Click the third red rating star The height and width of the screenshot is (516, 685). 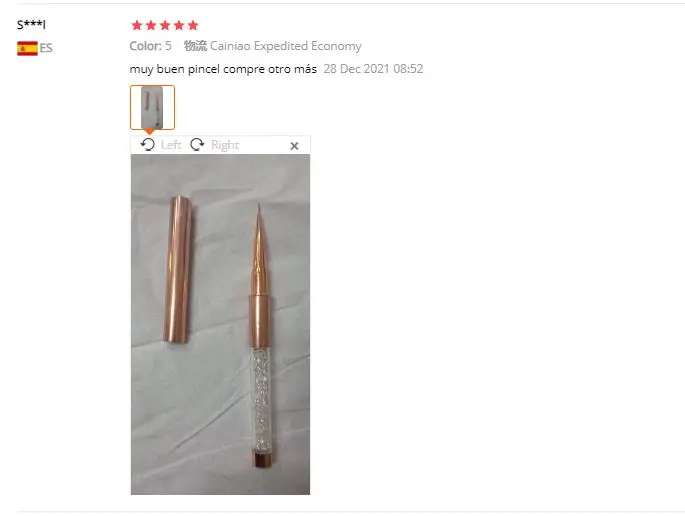coord(165,25)
